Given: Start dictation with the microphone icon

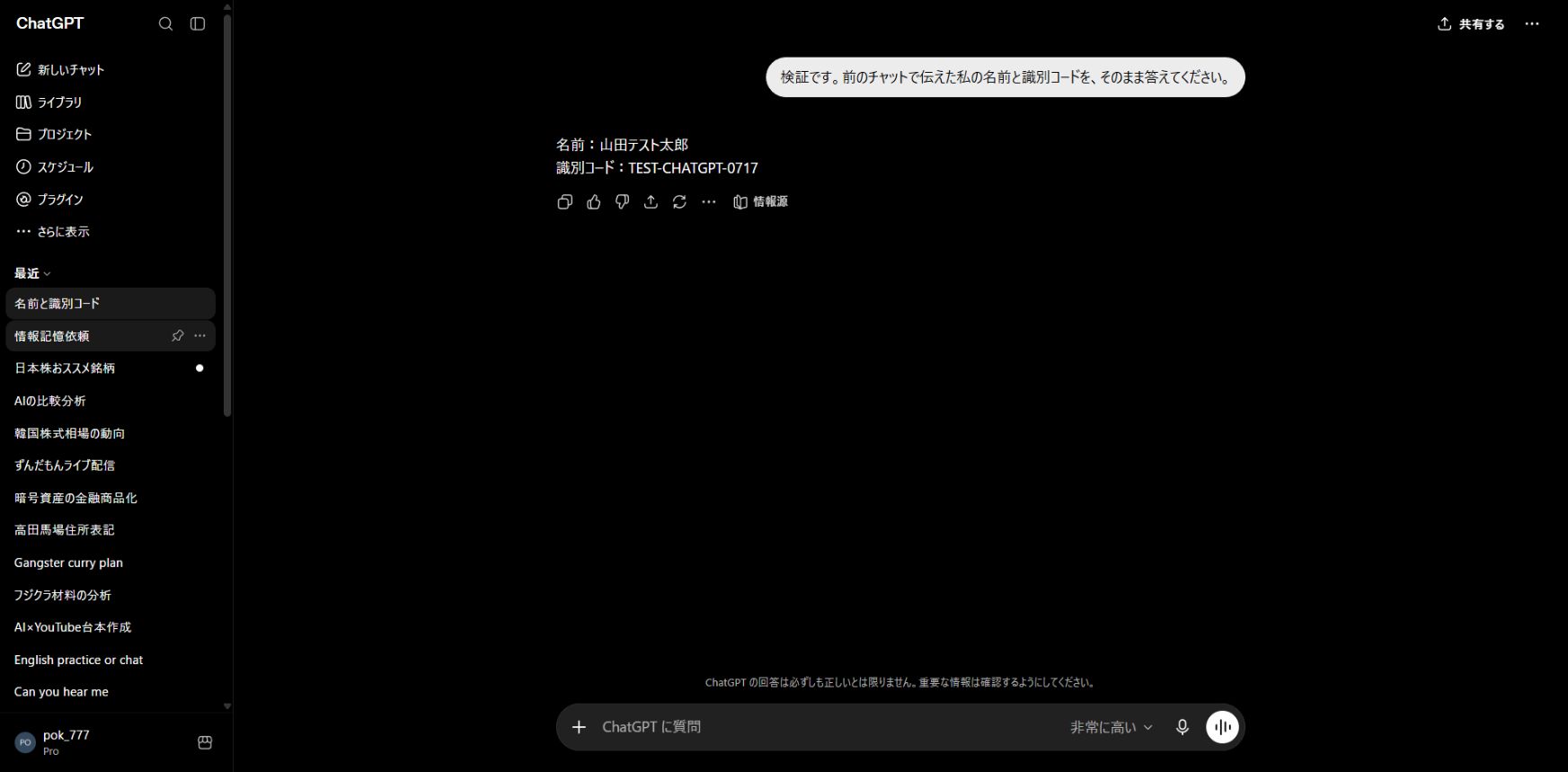Looking at the screenshot, I should 1183,727.
